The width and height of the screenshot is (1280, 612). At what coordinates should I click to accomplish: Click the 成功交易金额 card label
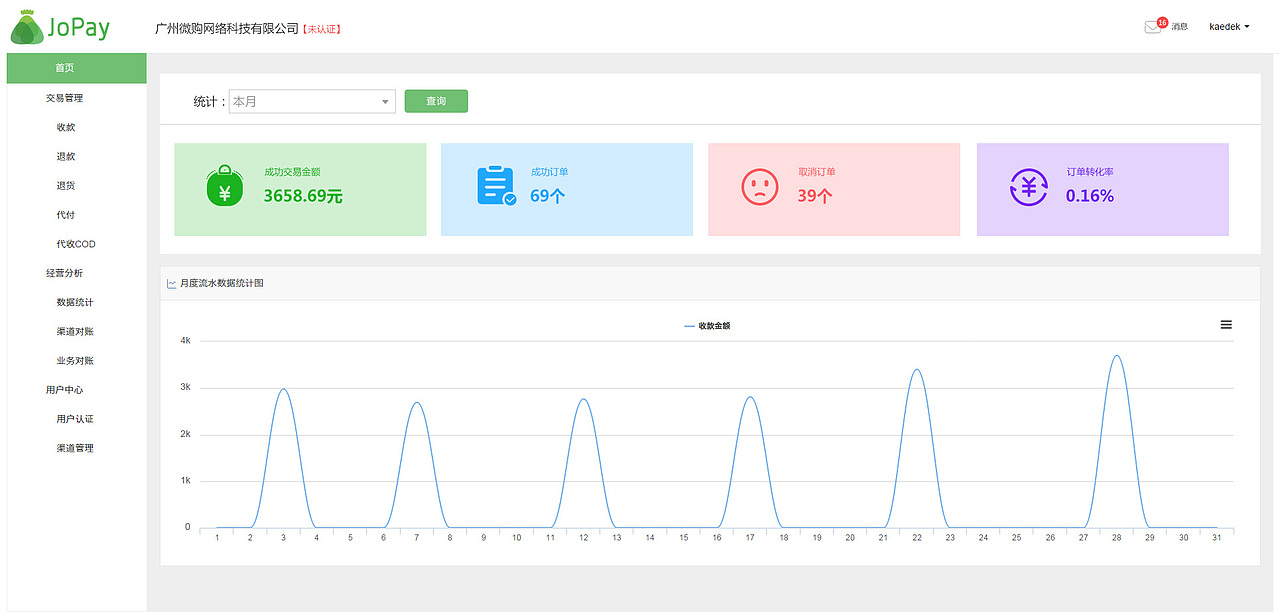click(292, 172)
